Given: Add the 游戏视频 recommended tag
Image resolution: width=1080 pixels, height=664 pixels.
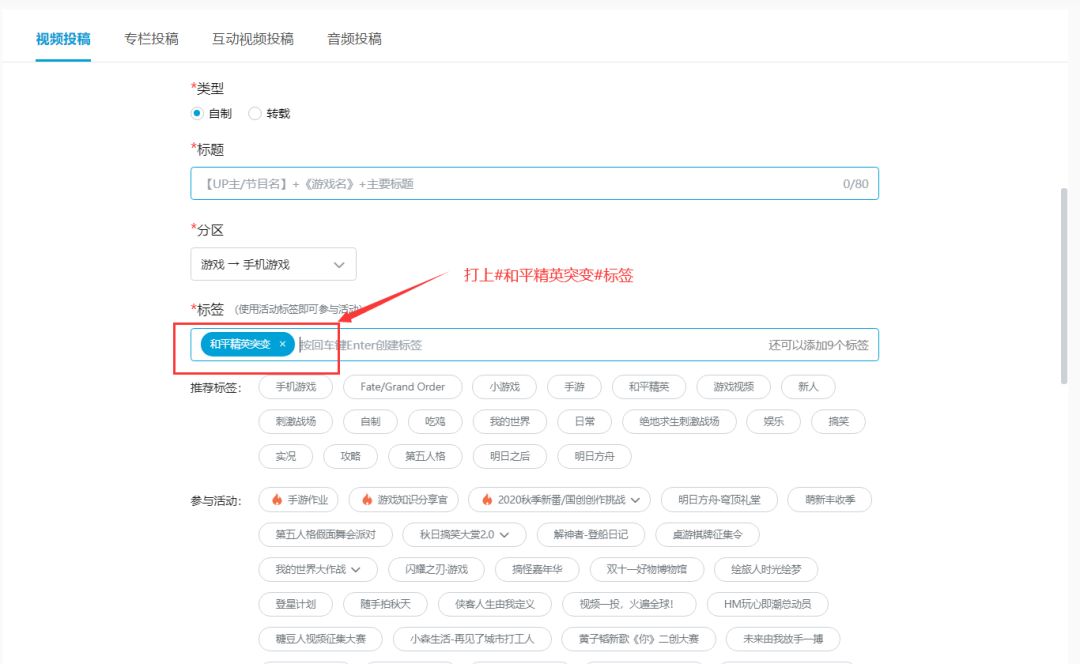Looking at the screenshot, I should pos(734,387).
